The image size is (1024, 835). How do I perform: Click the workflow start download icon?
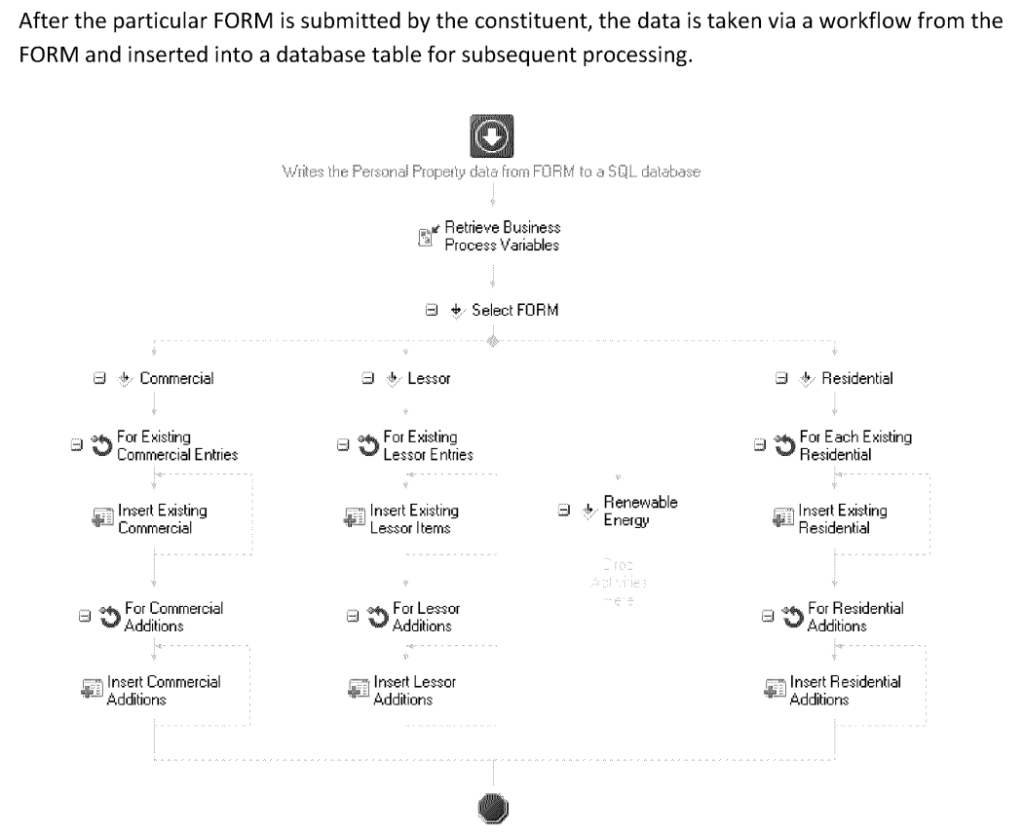pyautogui.click(x=492, y=137)
